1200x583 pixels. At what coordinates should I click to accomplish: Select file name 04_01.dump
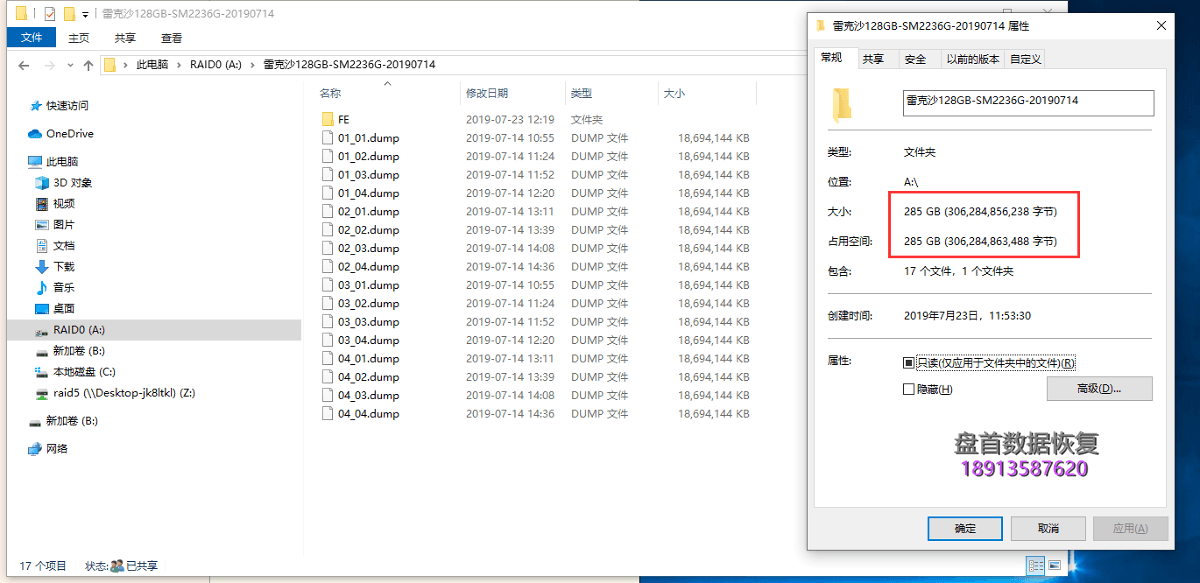368,358
